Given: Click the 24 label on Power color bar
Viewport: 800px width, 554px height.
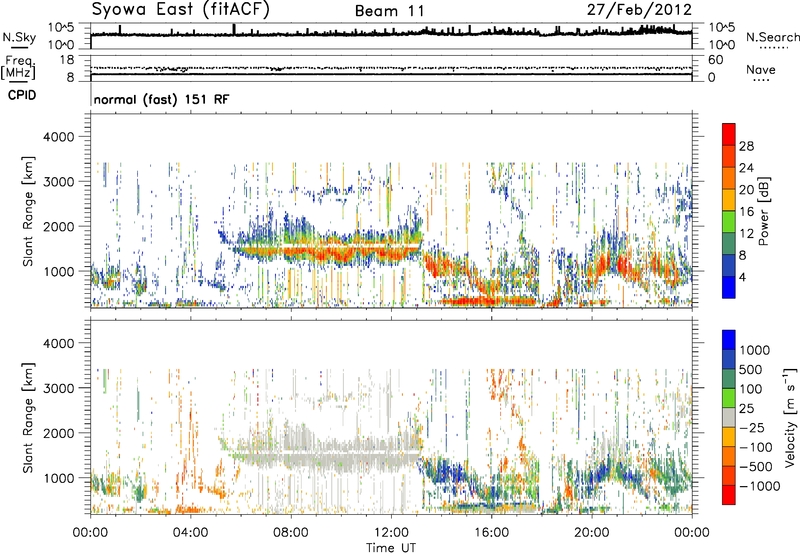Looking at the screenshot, I should [746, 168].
